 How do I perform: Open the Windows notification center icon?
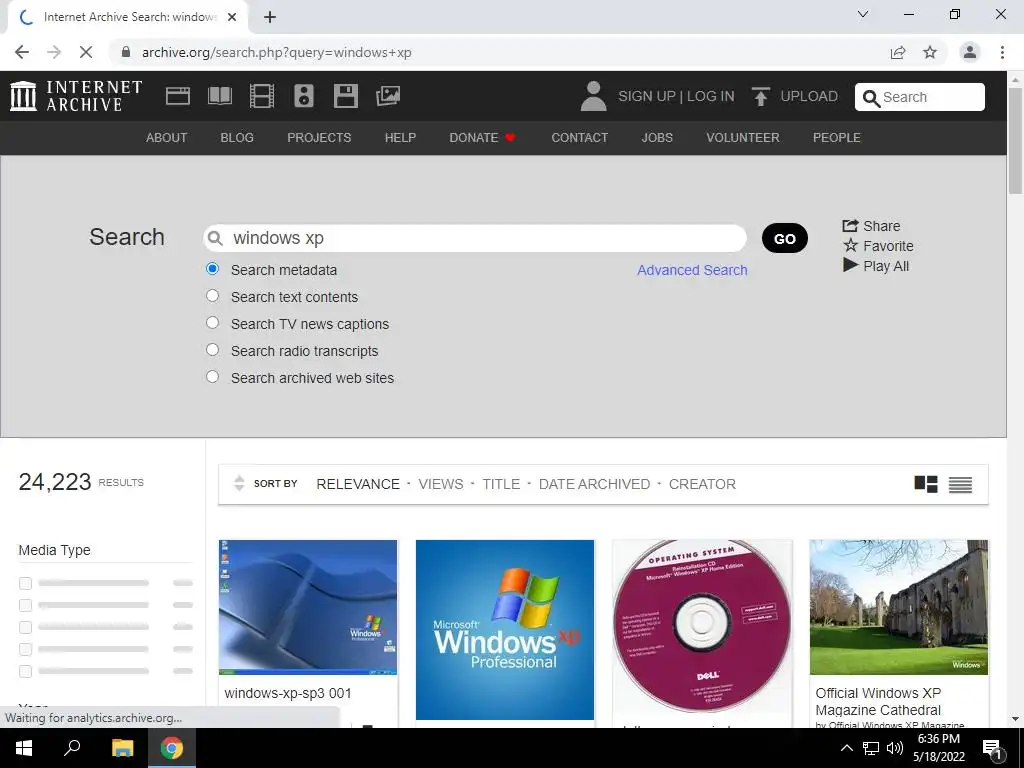991,748
